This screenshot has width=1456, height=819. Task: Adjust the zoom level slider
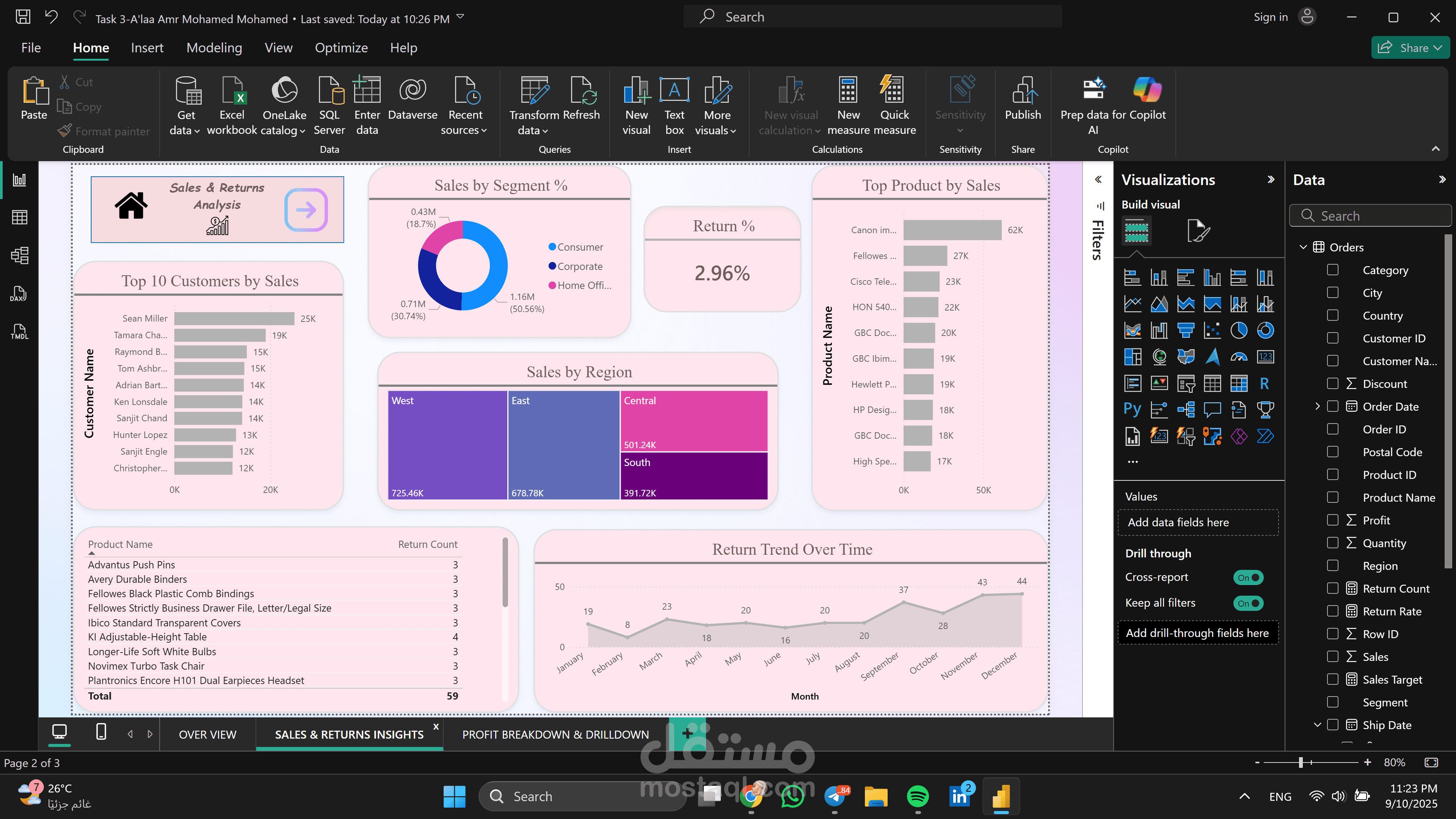(x=1301, y=763)
